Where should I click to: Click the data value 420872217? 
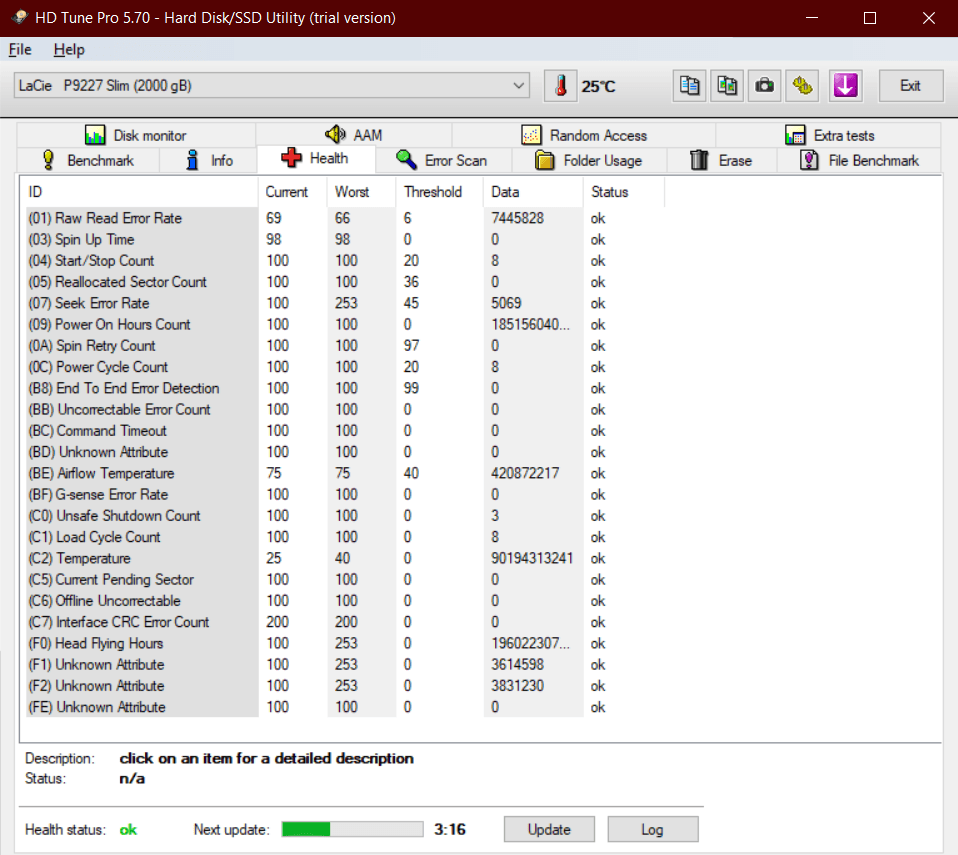pos(525,473)
